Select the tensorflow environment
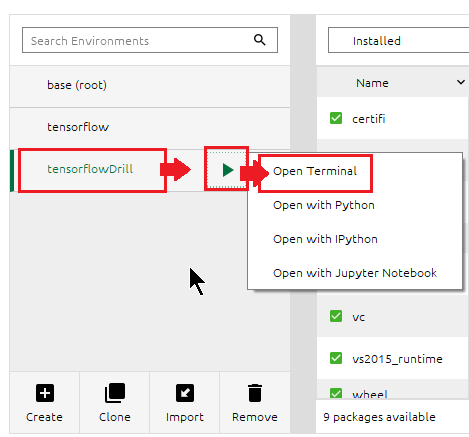469x437 pixels. click(x=150, y=128)
